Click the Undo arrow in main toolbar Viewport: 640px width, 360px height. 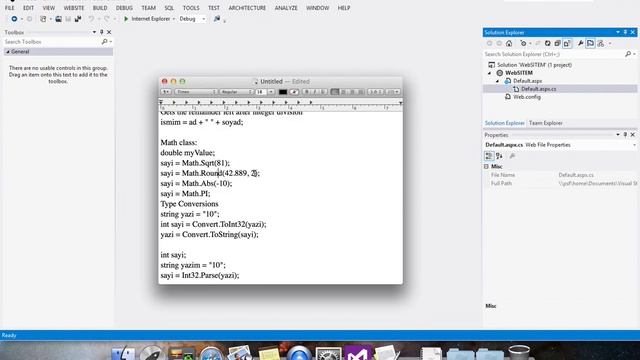click(91, 19)
